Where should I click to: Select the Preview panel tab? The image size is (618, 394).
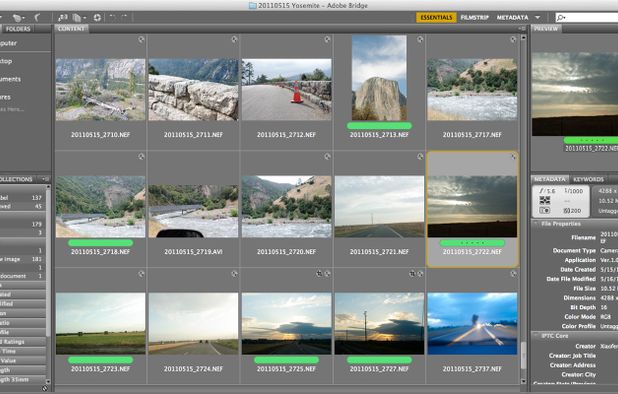(x=546, y=29)
